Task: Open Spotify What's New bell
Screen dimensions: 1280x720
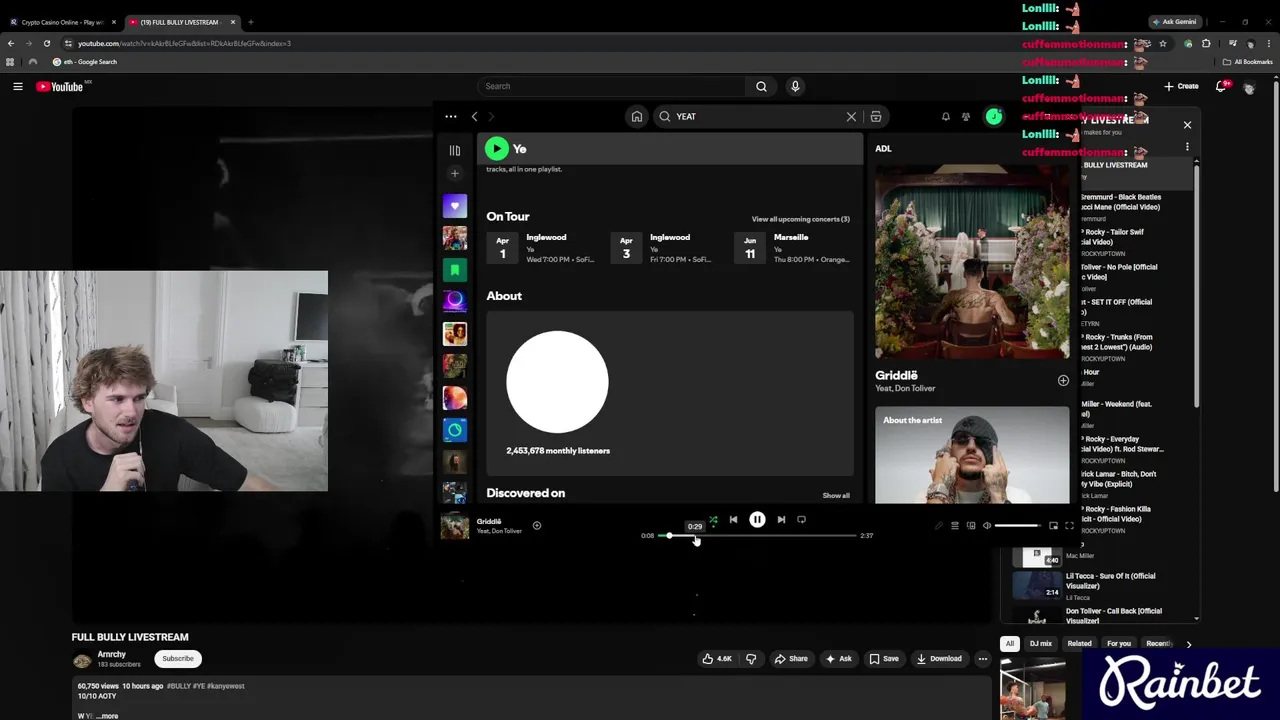Action: click(946, 116)
